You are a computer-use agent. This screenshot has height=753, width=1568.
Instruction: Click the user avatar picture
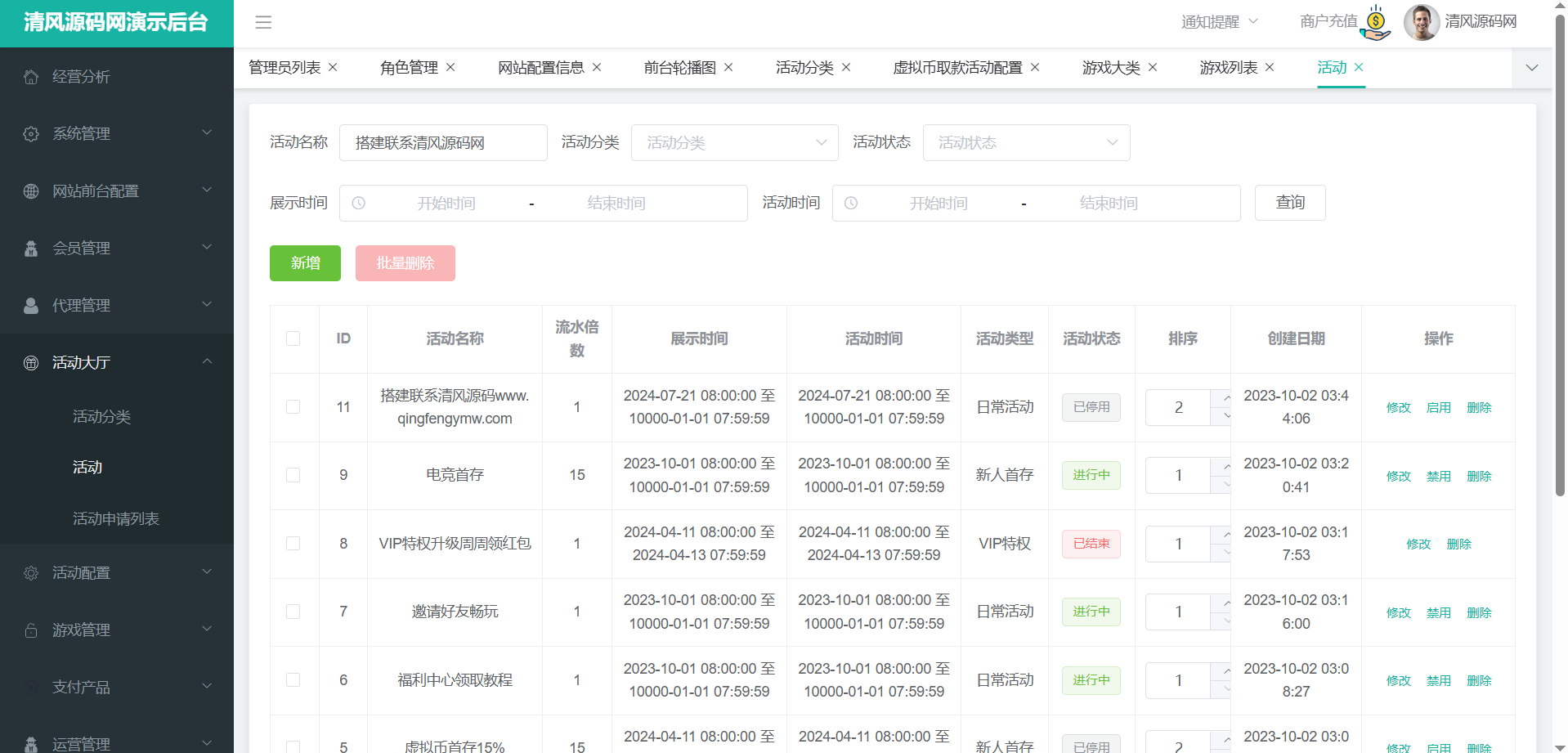[1421, 22]
